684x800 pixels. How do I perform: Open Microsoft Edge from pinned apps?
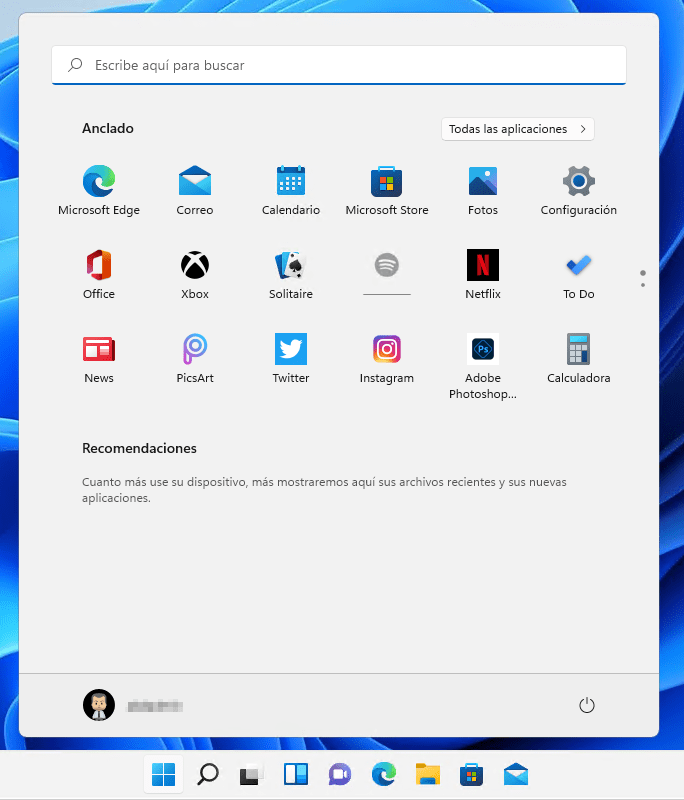pos(98,190)
